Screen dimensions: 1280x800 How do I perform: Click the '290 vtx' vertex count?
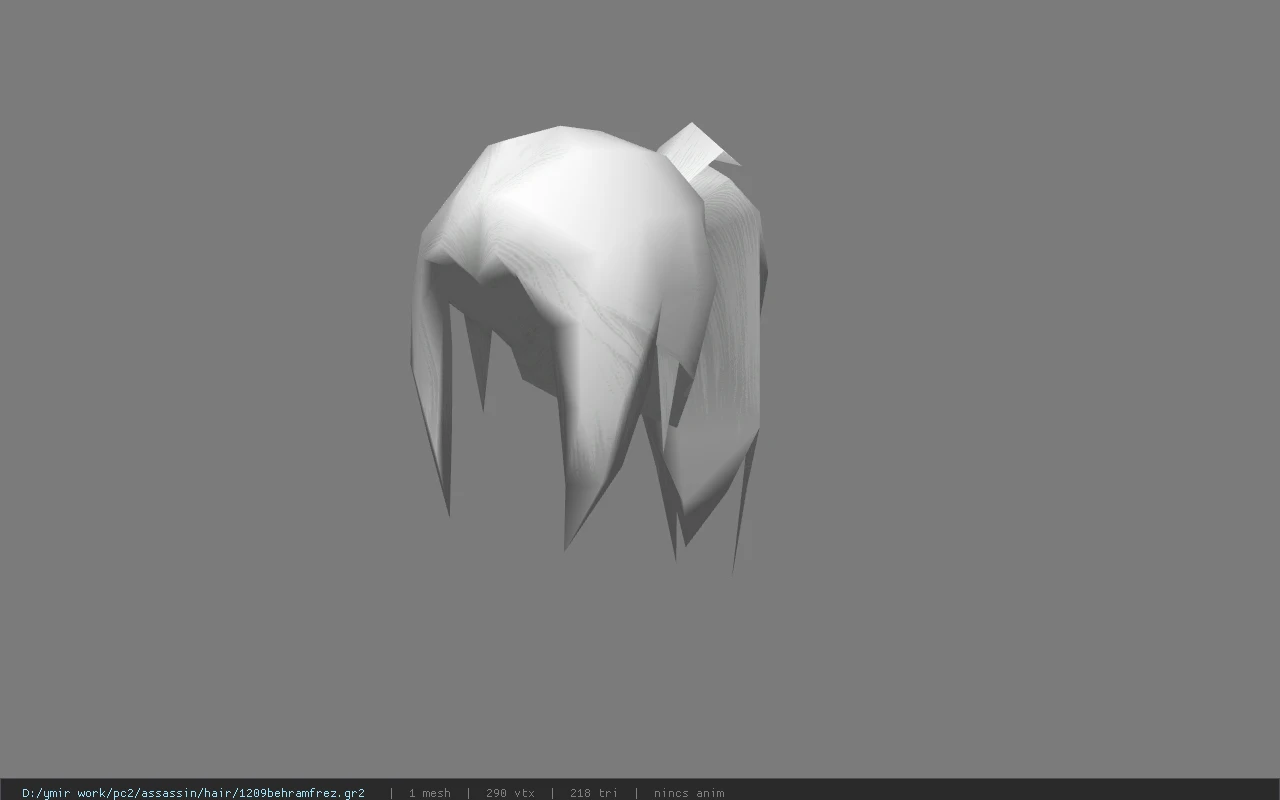510,793
